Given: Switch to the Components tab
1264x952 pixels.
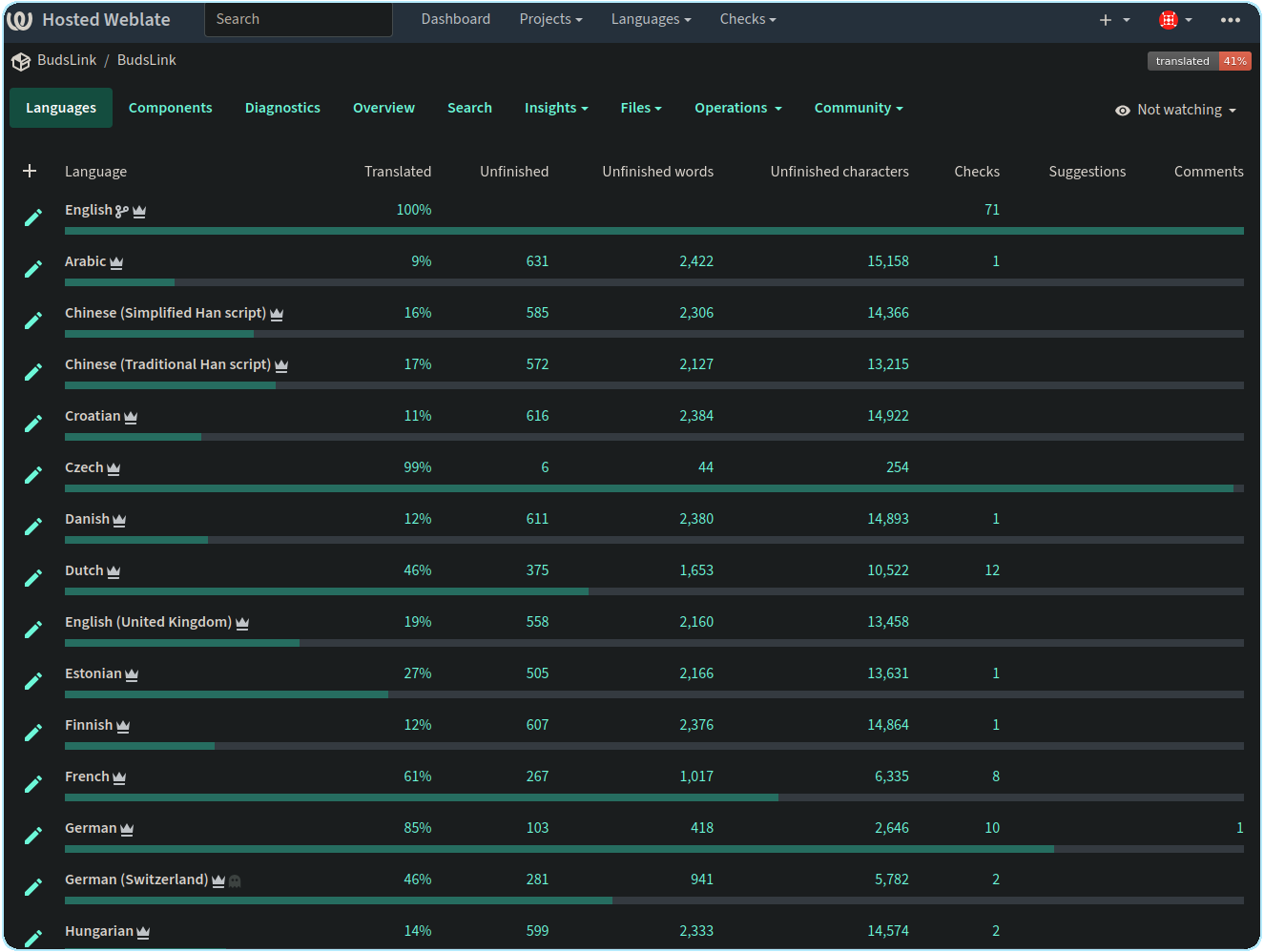Looking at the screenshot, I should tap(171, 108).
